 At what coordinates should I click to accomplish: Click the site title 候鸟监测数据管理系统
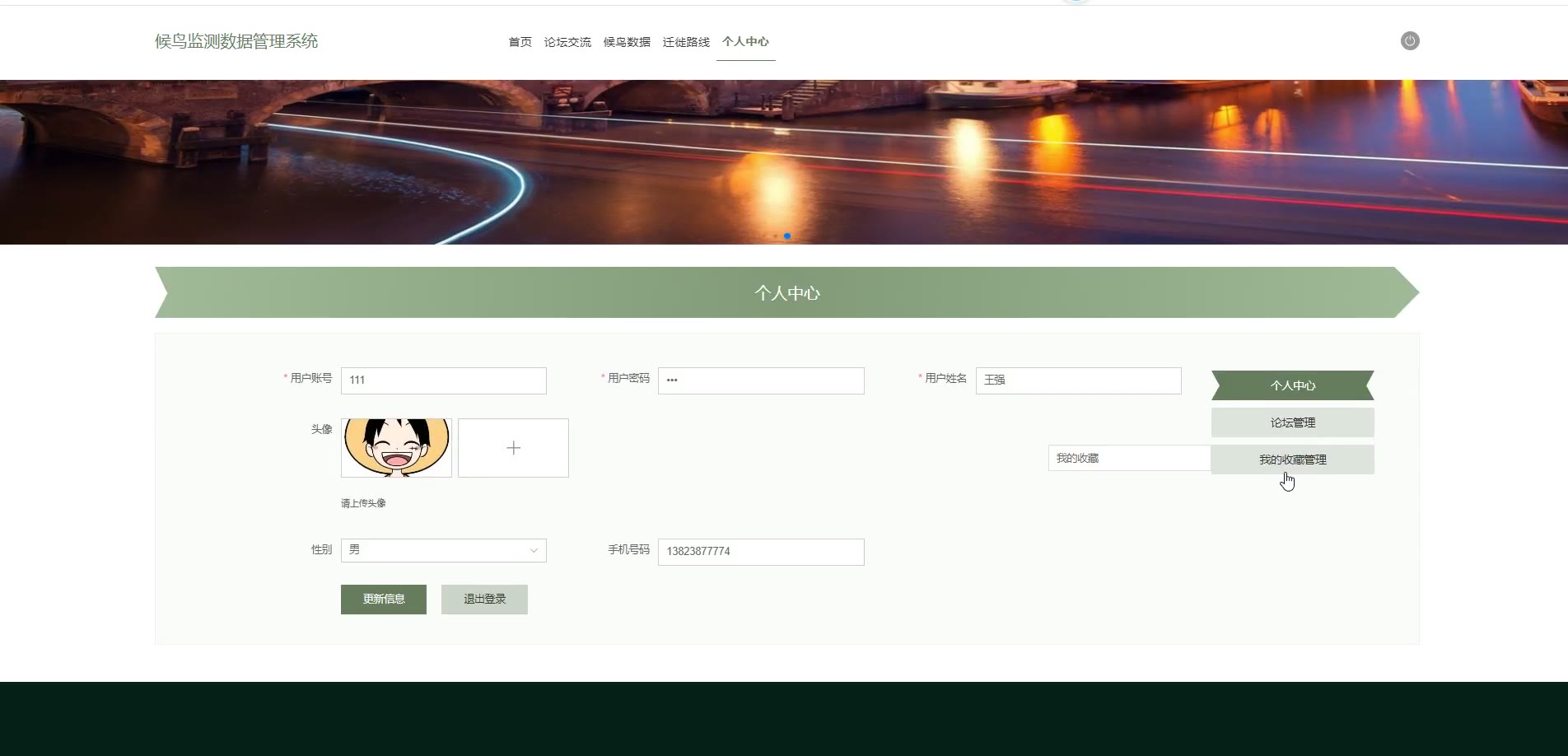click(x=236, y=41)
